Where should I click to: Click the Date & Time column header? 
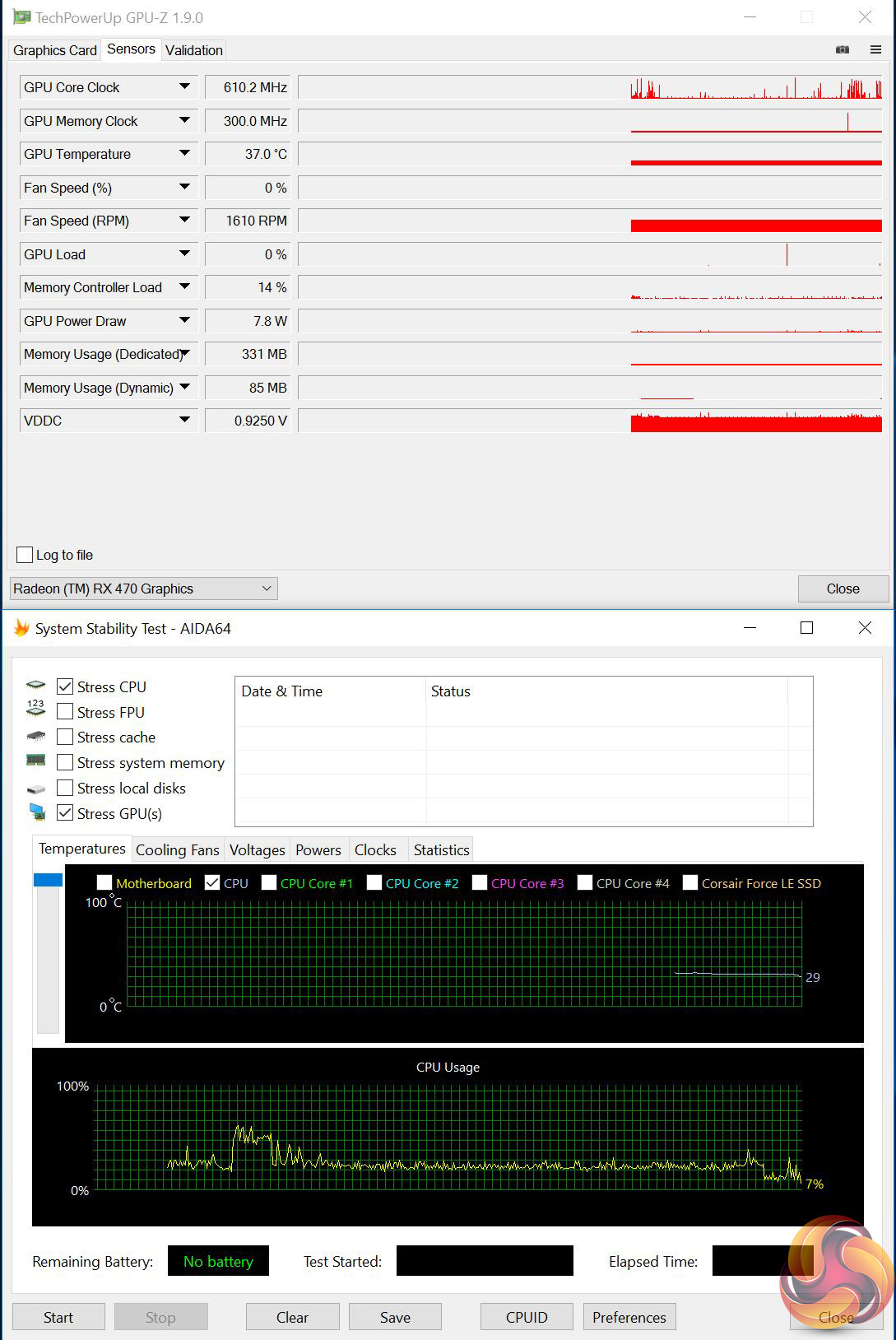point(331,691)
